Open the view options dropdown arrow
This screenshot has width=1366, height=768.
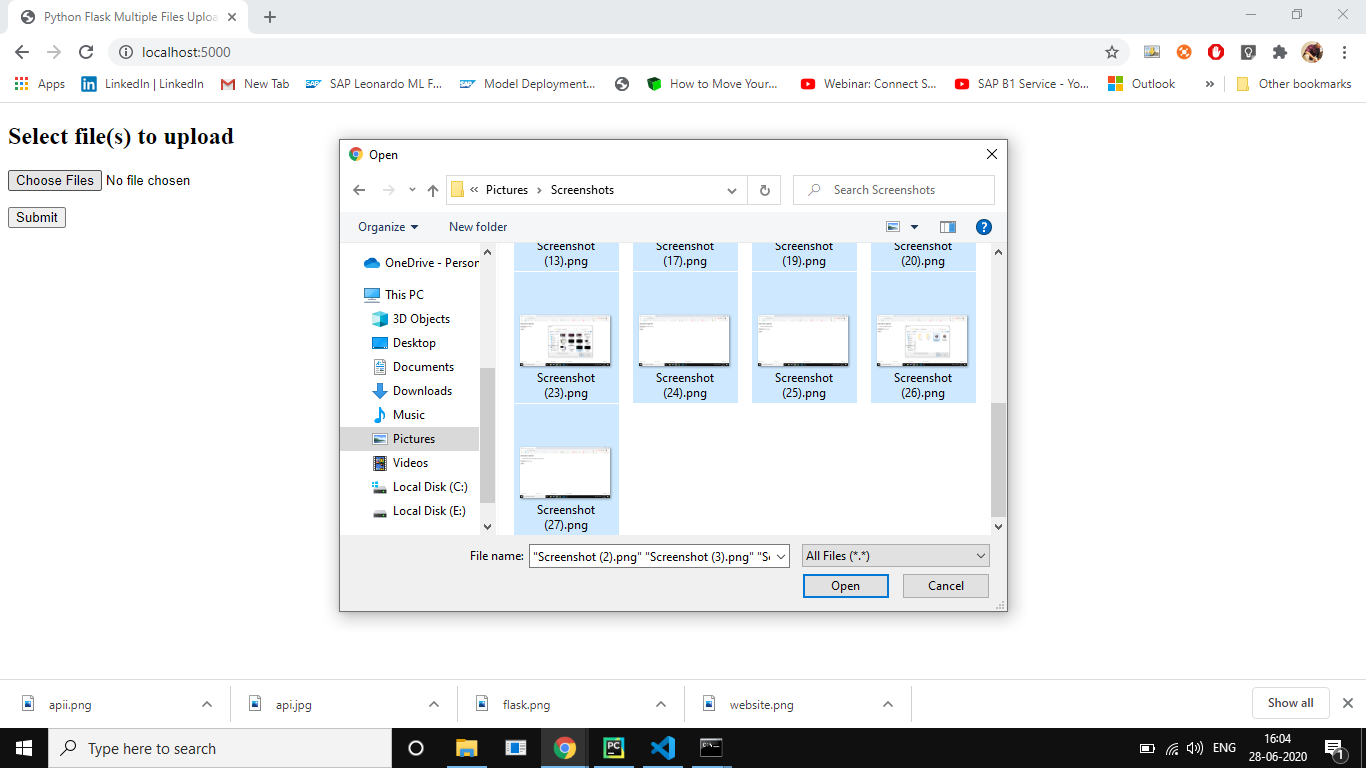coord(914,227)
